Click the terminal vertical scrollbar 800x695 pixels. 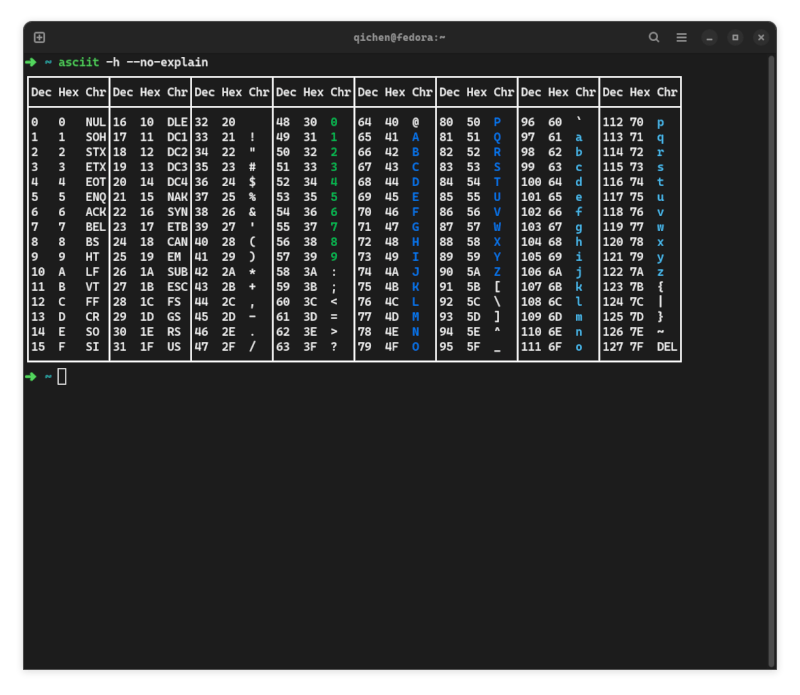click(772, 360)
